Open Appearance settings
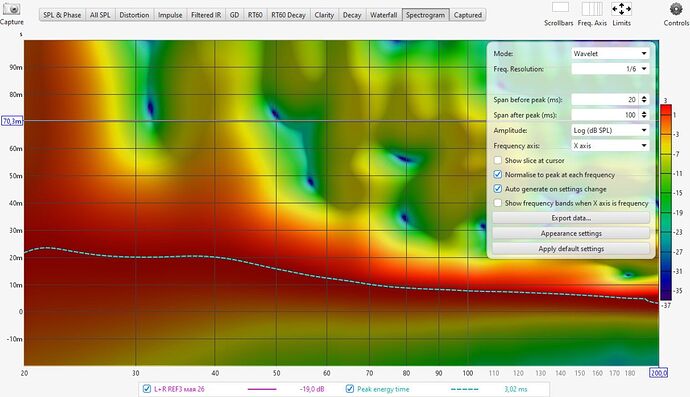 click(x=571, y=234)
